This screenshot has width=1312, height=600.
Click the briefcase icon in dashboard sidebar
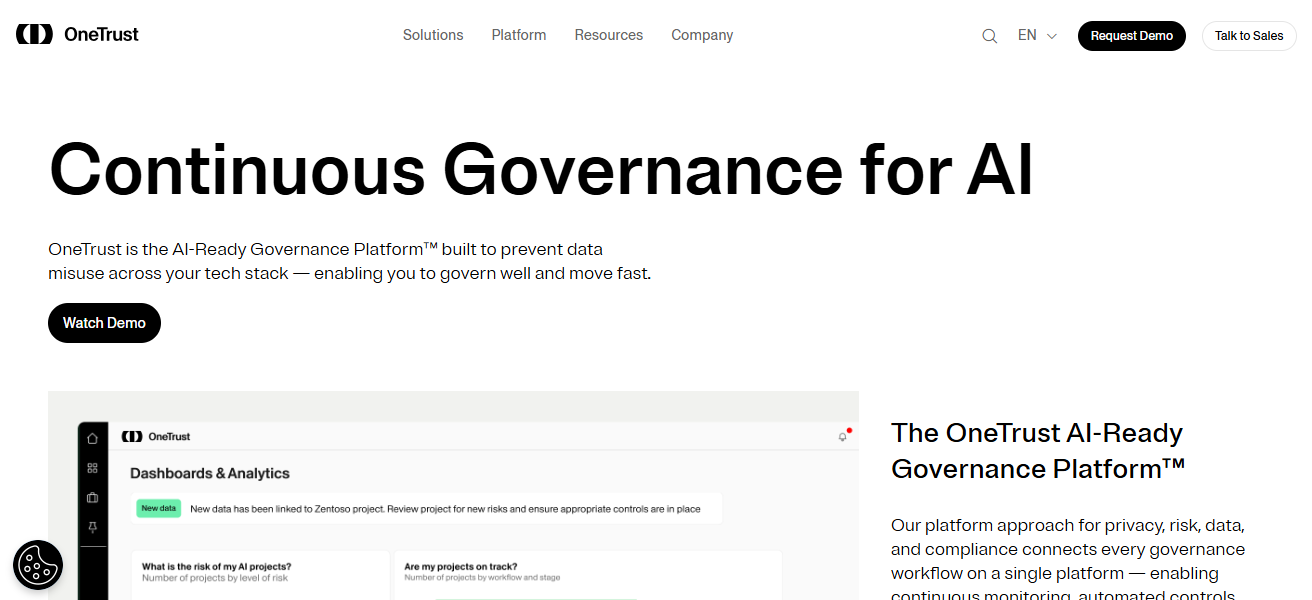(x=93, y=497)
